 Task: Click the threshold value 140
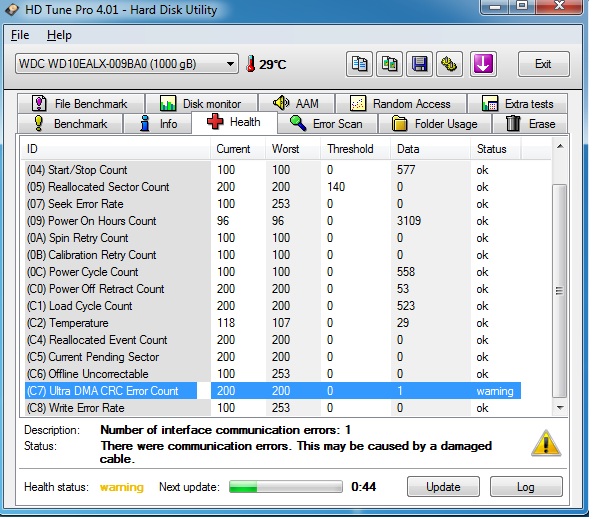point(336,187)
